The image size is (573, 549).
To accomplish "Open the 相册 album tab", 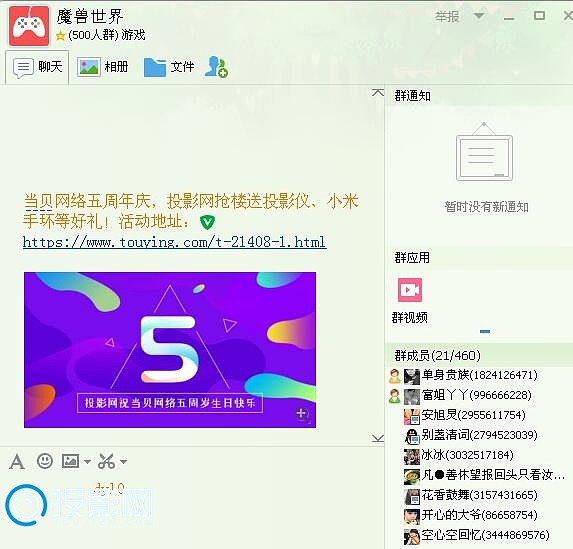I will point(102,67).
